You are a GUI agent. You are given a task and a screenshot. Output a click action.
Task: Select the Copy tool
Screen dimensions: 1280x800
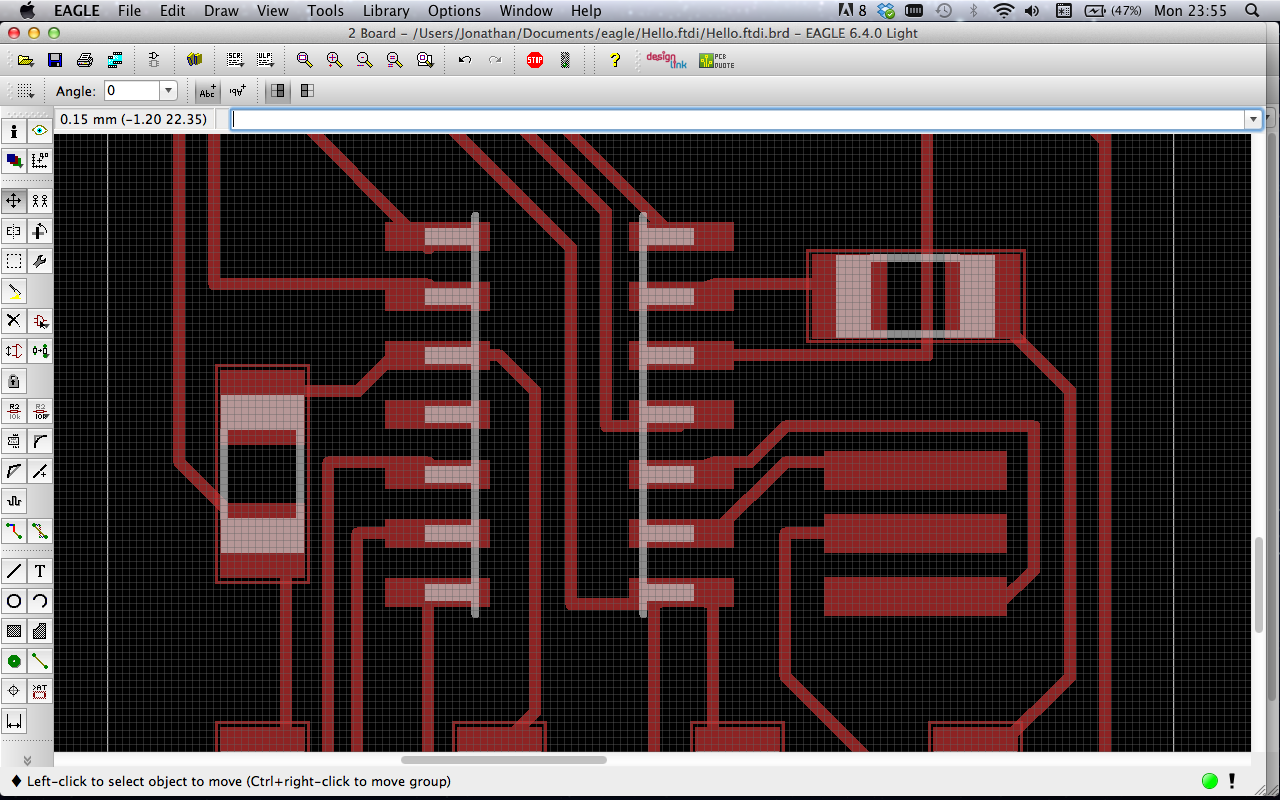click(40, 201)
